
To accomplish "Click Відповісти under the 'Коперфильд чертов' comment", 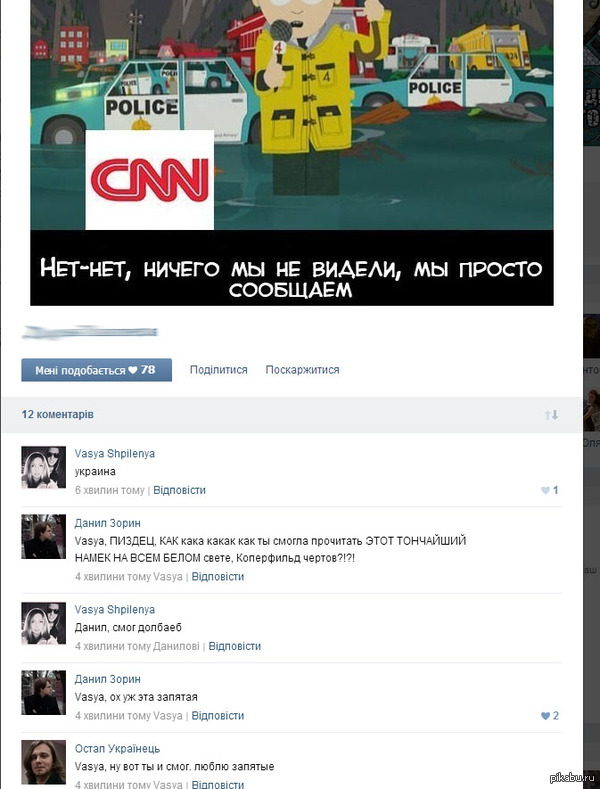I will 217,577.
